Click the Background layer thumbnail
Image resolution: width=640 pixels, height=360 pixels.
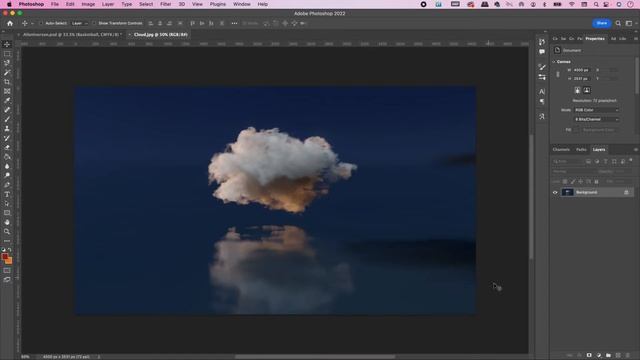click(567, 192)
